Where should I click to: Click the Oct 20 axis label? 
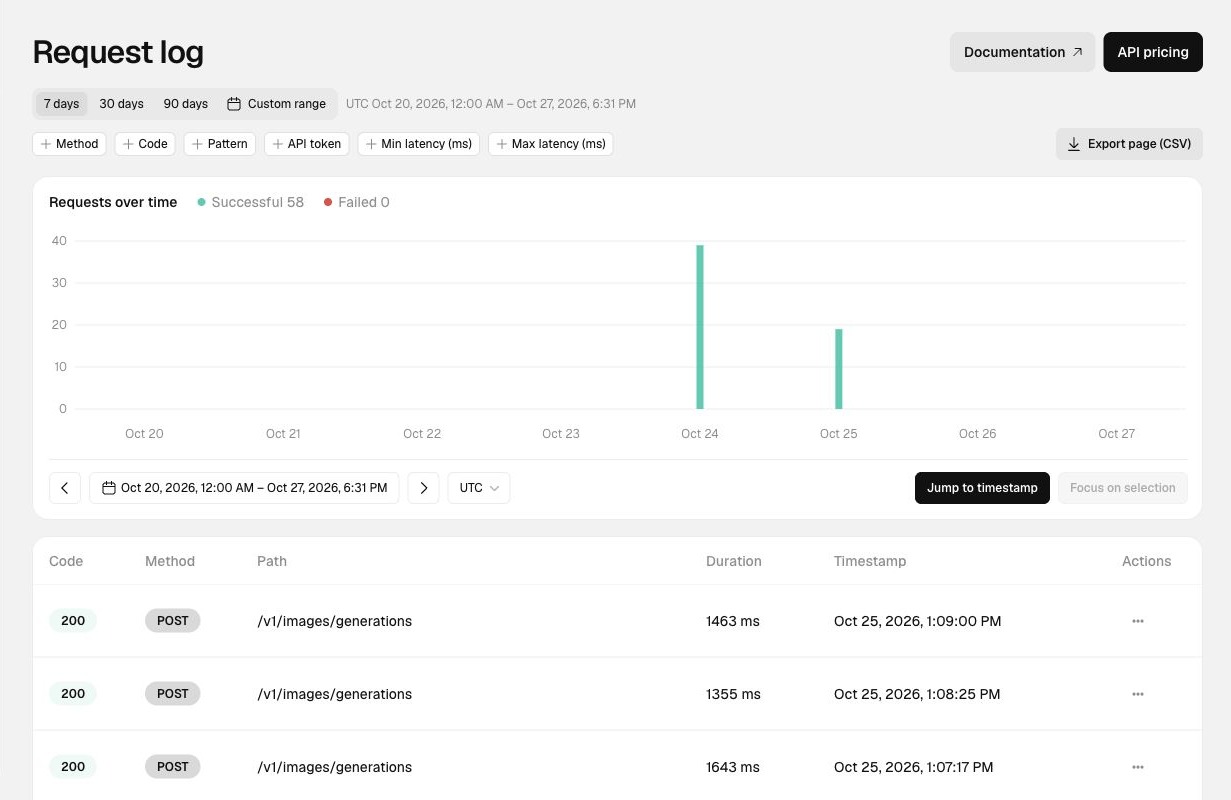[x=144, y=434]
